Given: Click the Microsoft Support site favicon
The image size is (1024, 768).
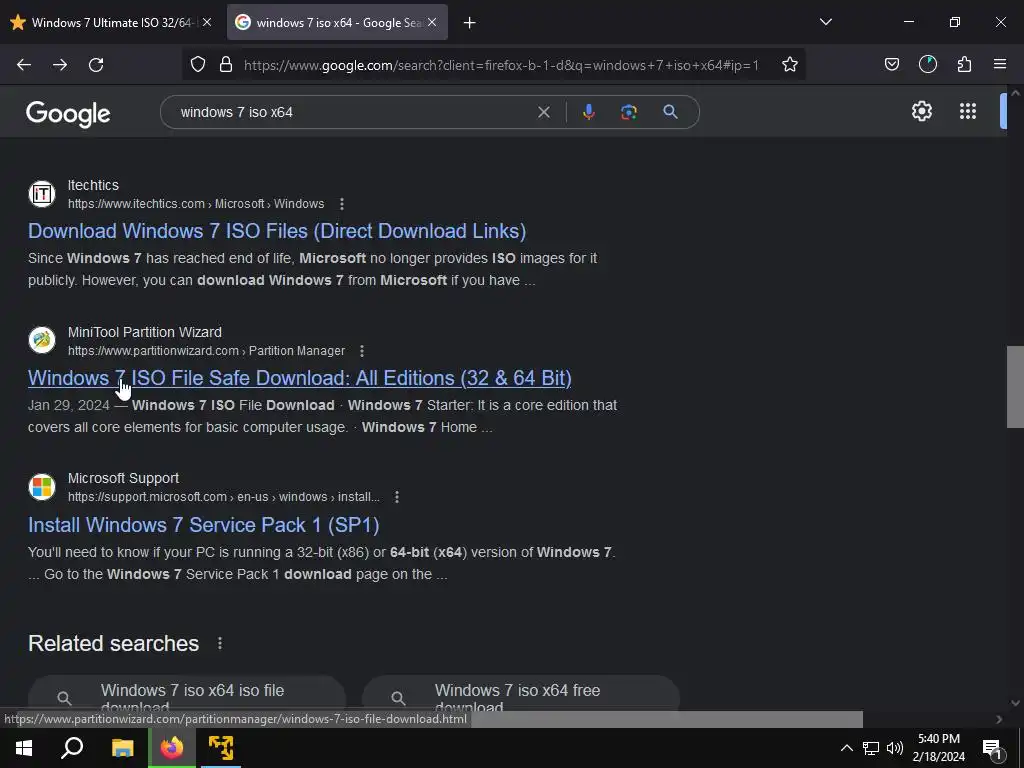Looking at the screenshot, I should point(42,487).
